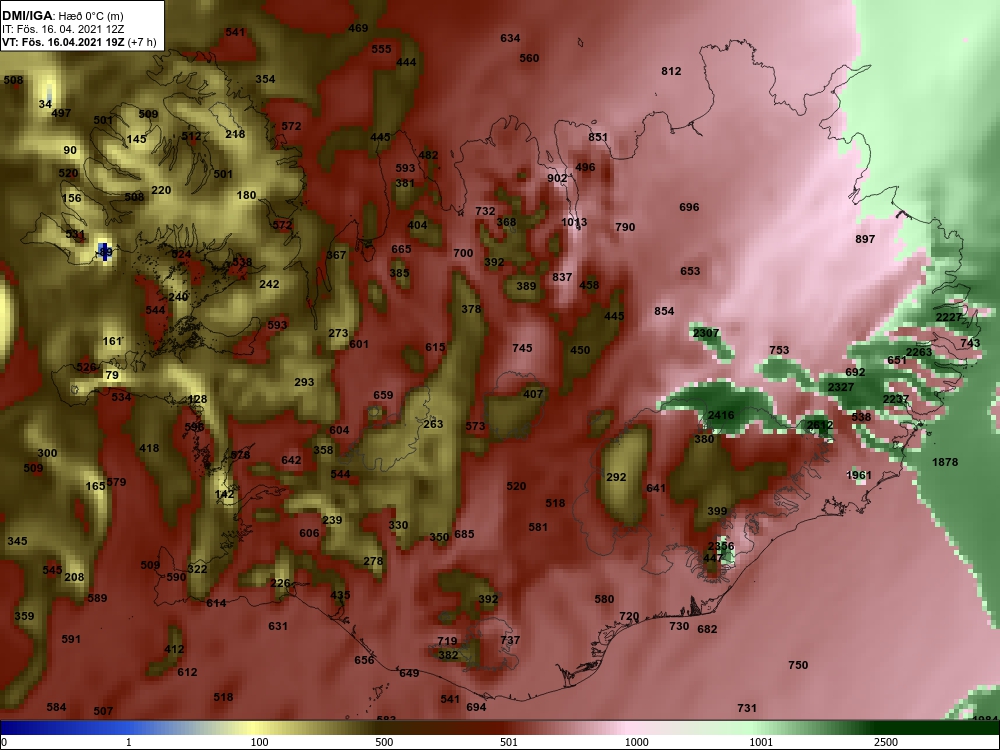Image resolution: width=1000 pixels, height=750 pixels.
Task: Click the yellow segment near scale label 100
Action: 255,728
